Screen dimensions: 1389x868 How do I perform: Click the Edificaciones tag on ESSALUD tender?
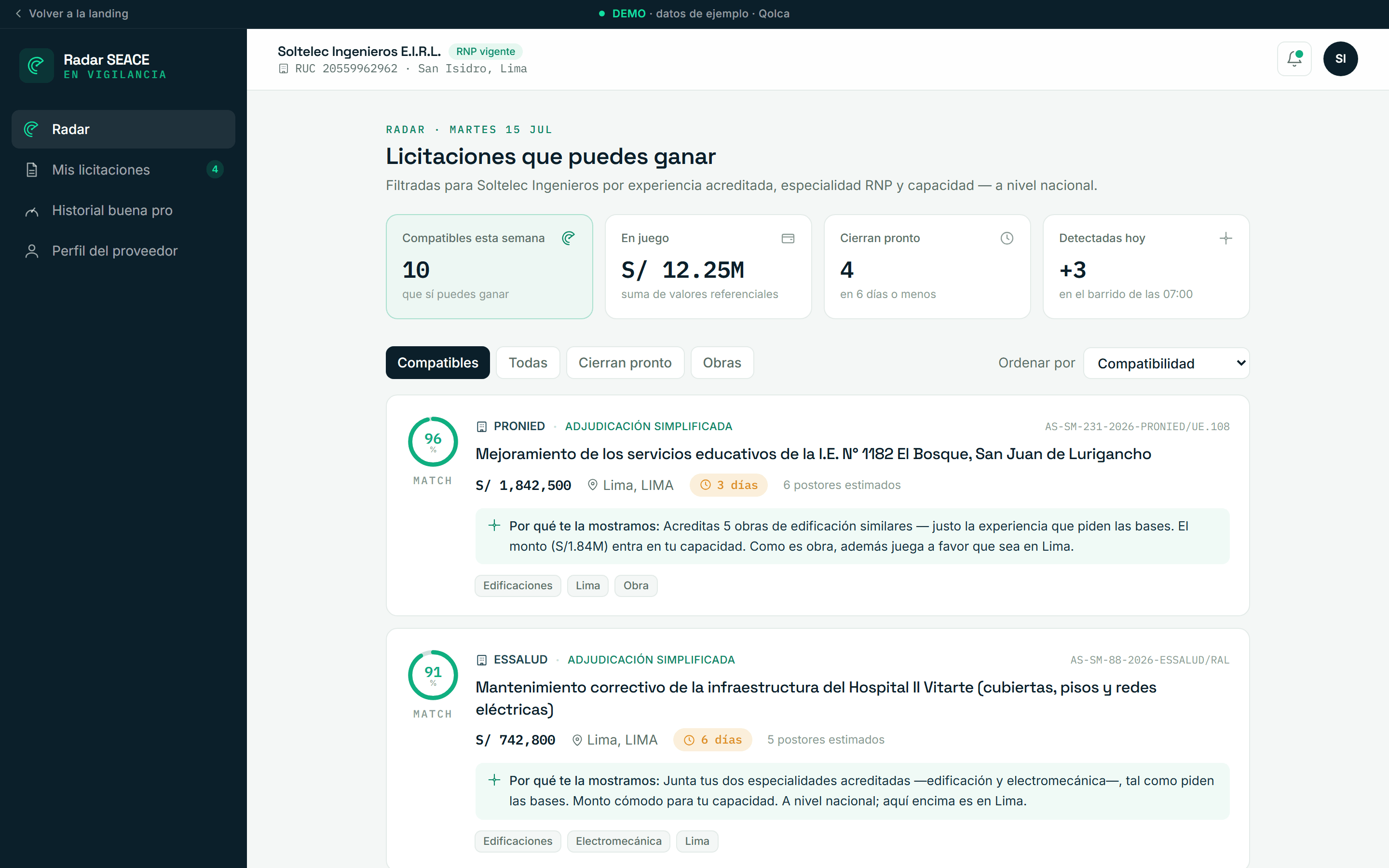point(517,841)
